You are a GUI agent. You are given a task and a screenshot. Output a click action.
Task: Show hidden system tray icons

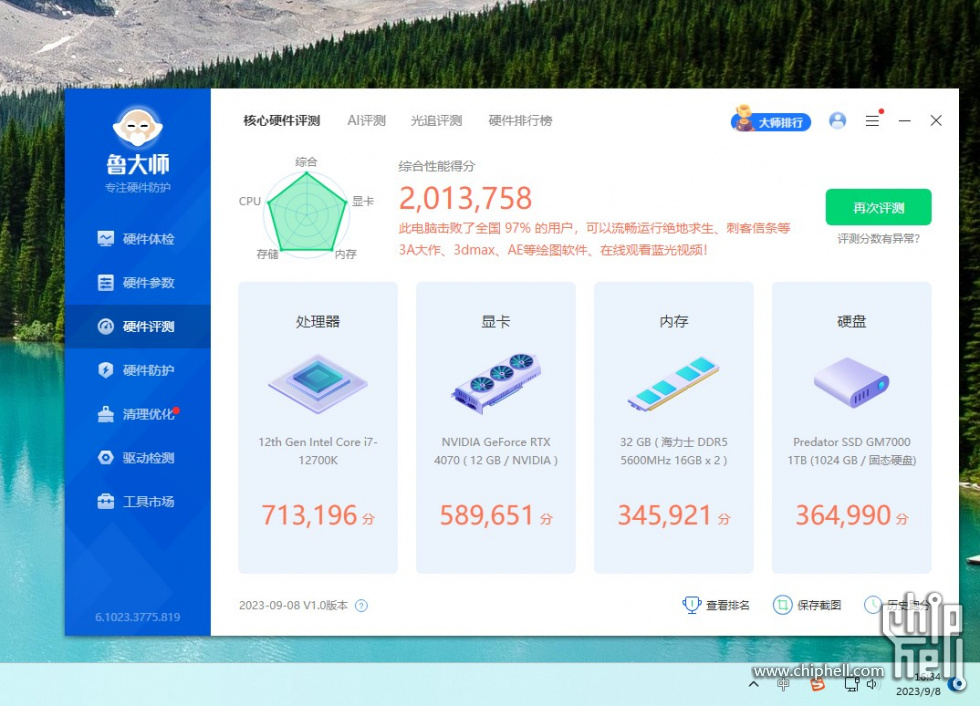pos(754,684)
